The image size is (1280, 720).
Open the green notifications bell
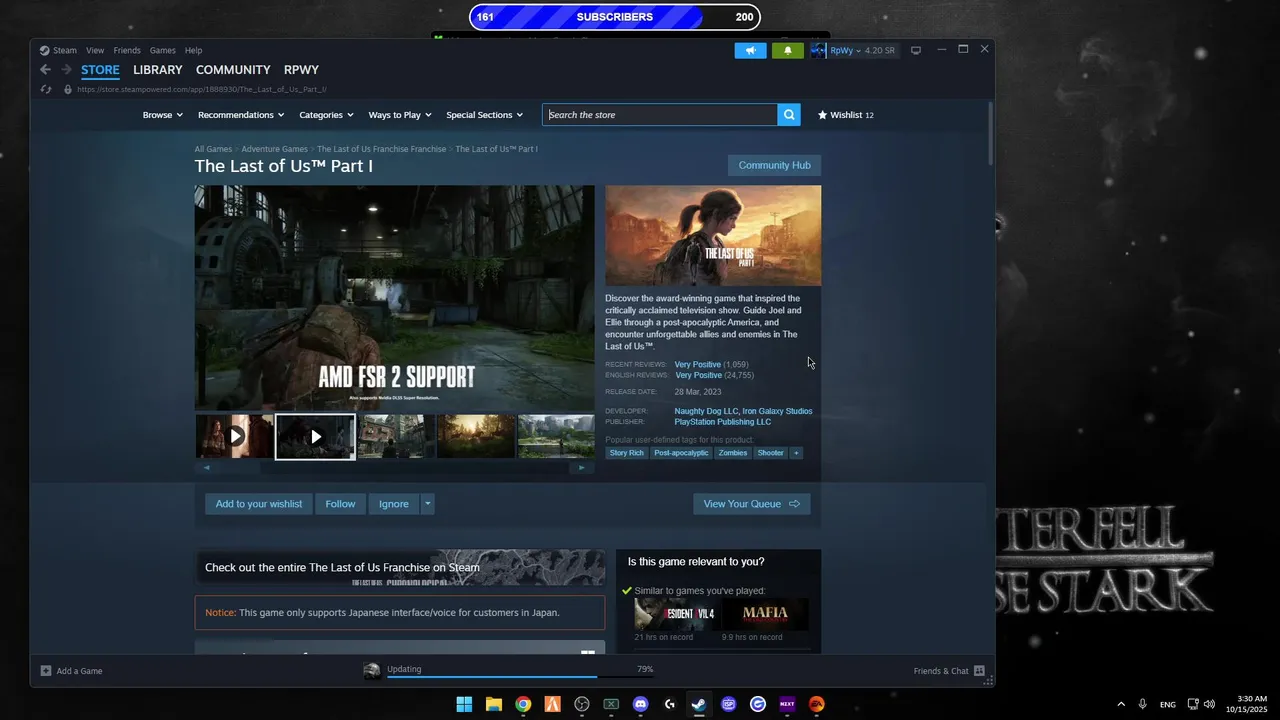(x=787, y=50)
